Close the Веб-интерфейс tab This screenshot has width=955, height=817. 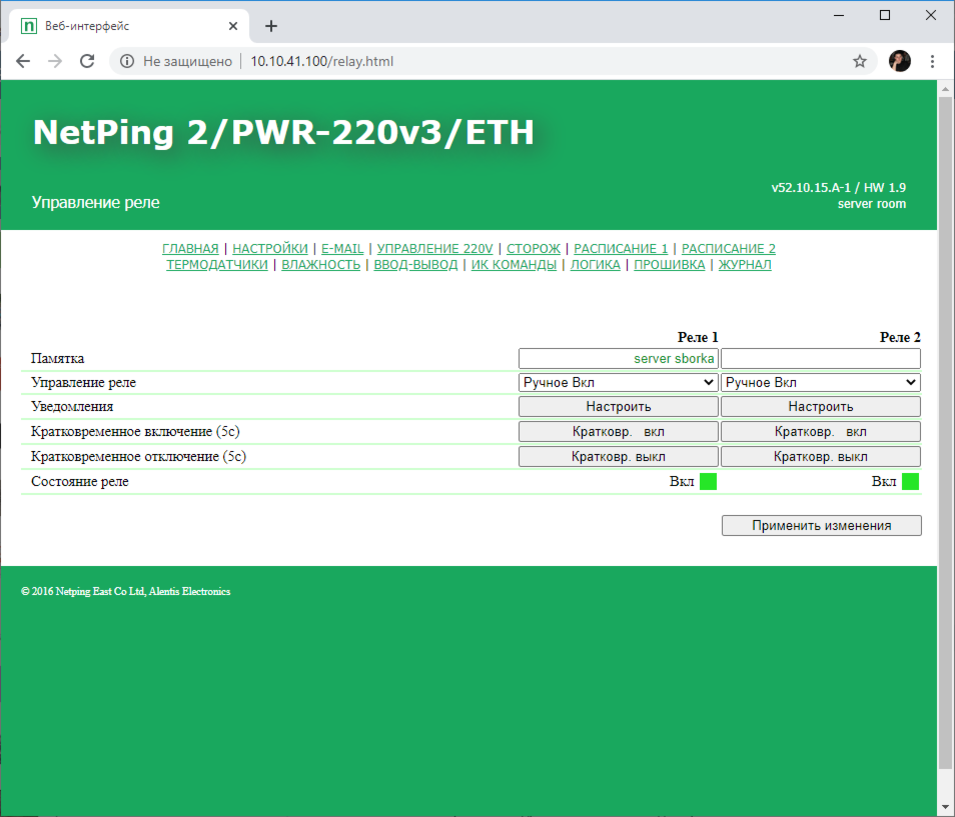[x=233, y=26]
